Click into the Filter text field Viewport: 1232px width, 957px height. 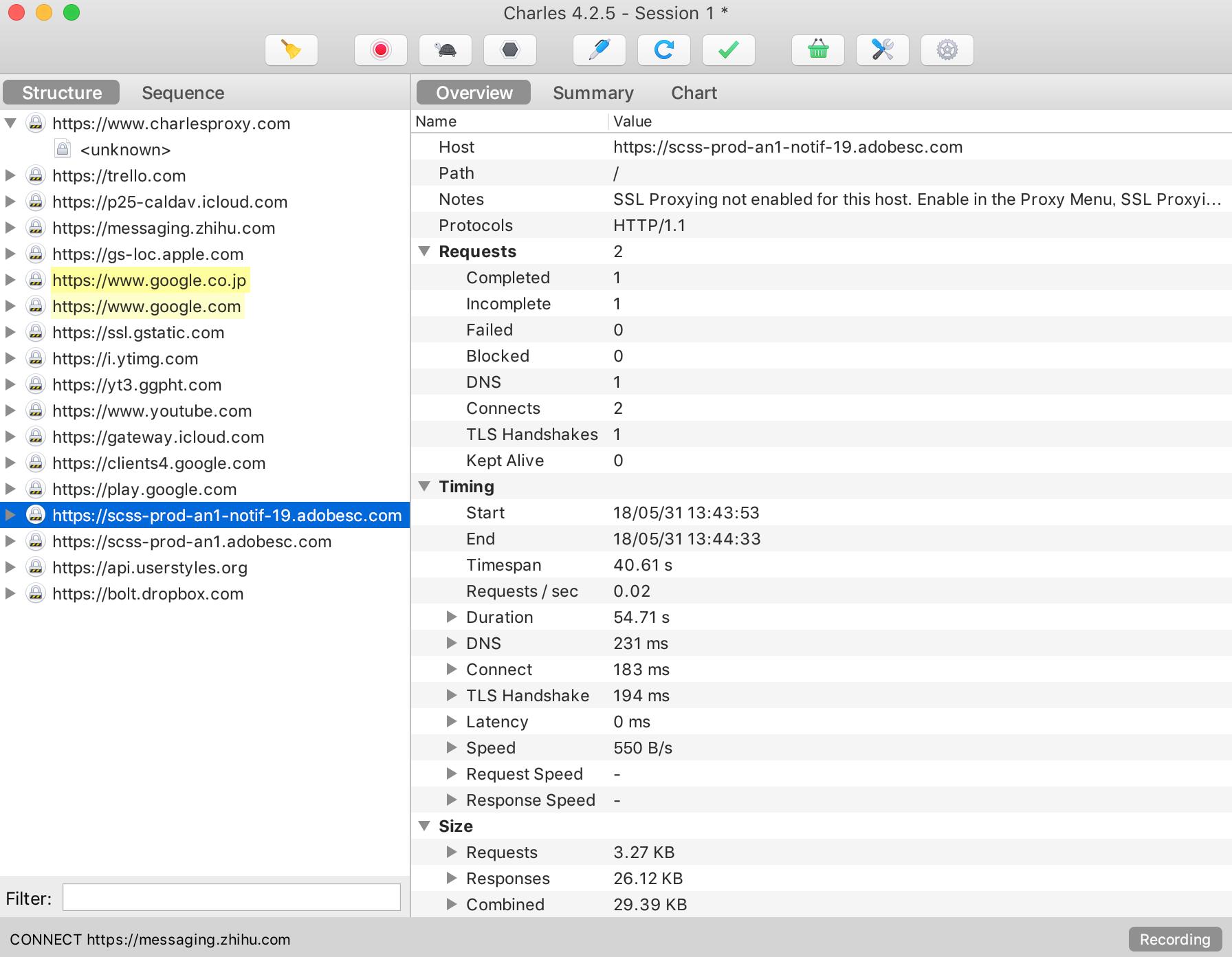point(231,898)
